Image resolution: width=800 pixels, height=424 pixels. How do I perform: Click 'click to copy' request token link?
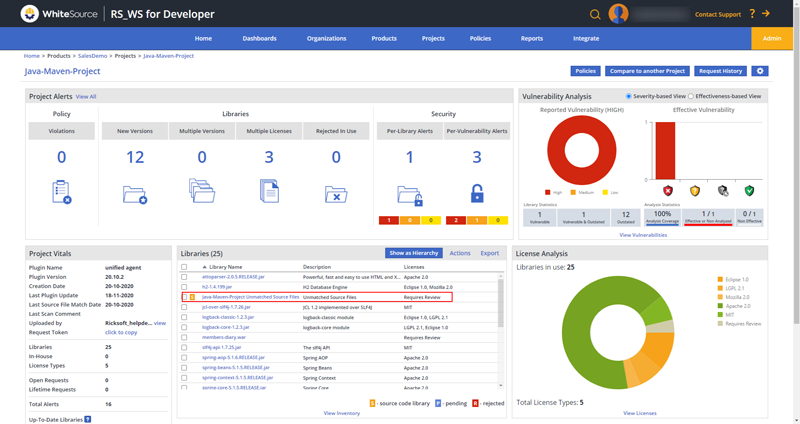tap(121, 332)
